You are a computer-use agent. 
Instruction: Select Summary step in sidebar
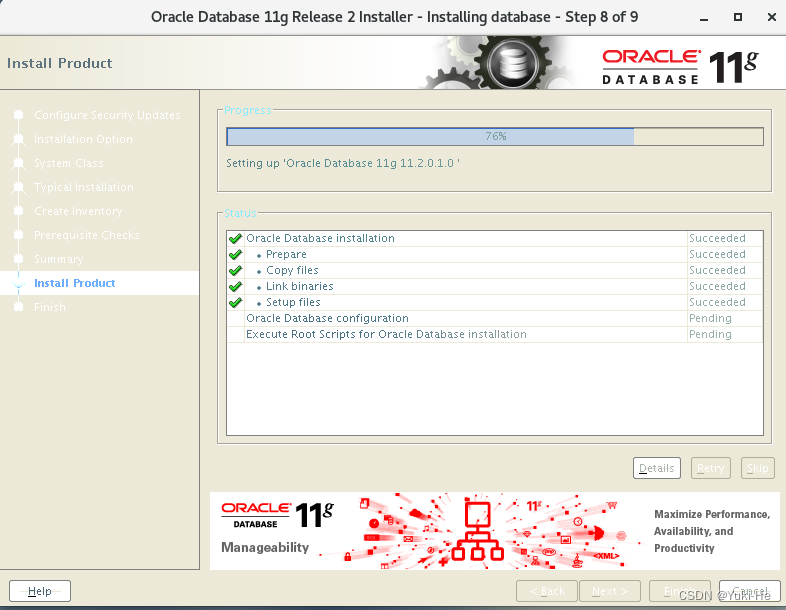pyautogui.click(x=59, y=259)
